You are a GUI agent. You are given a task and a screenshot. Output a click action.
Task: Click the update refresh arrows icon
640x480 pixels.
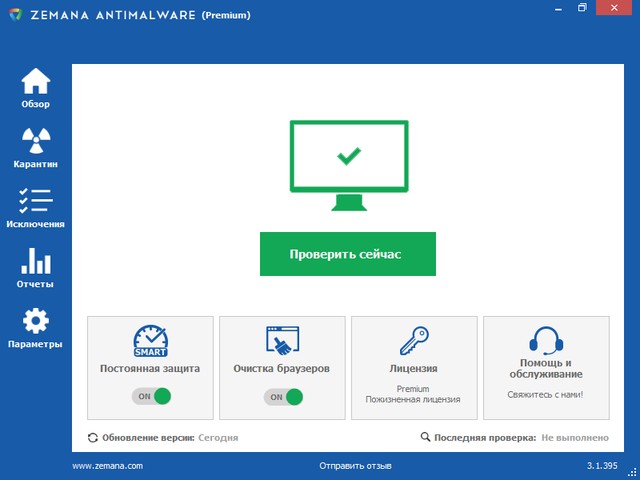click(x=93, y=437)
